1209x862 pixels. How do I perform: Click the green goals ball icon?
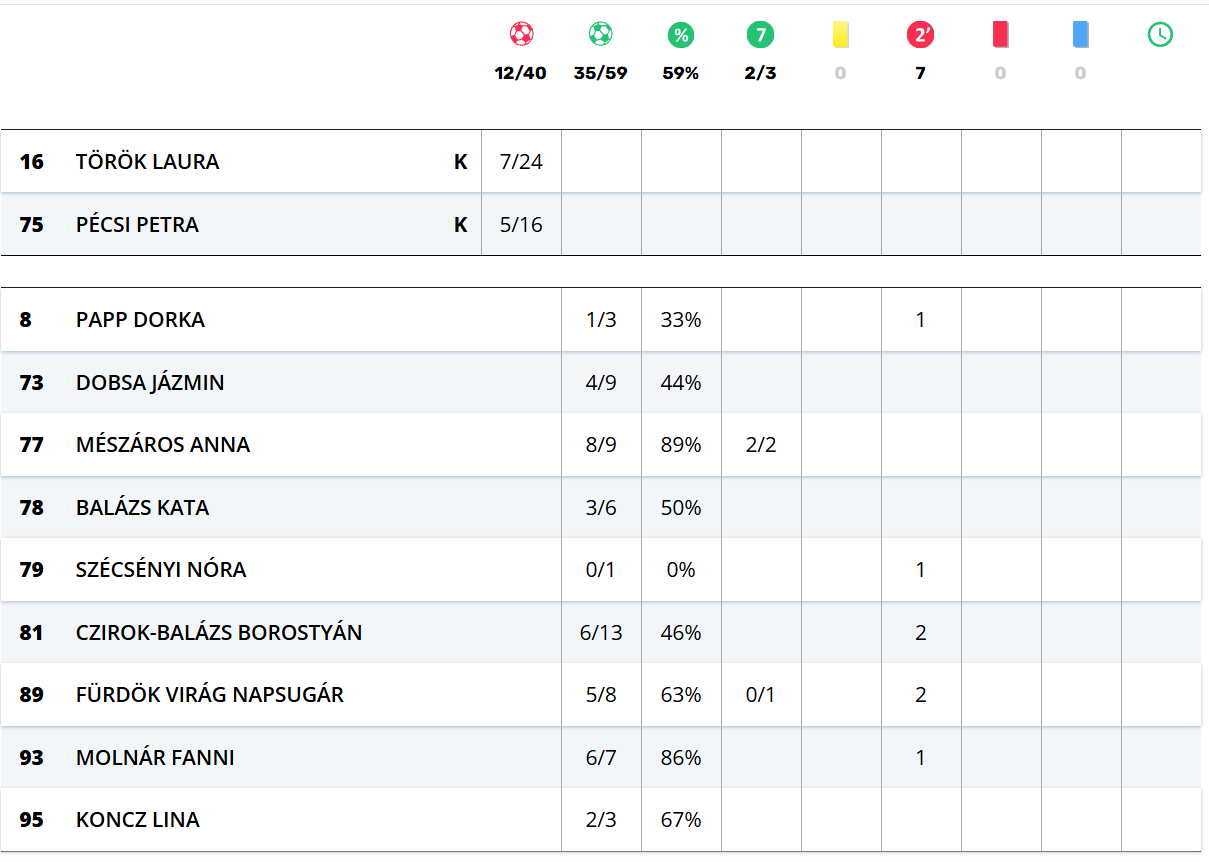coord(600,35)
